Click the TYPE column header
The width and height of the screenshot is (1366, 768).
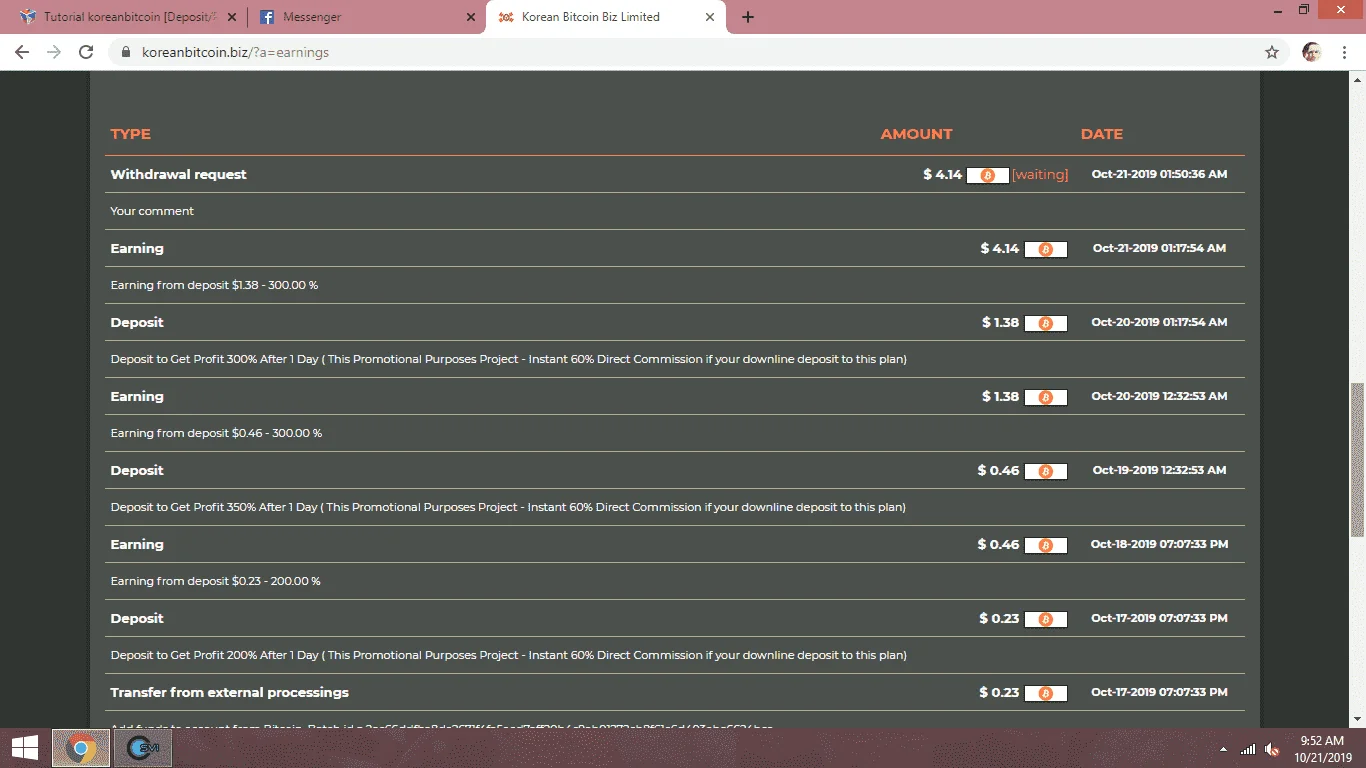130,134
